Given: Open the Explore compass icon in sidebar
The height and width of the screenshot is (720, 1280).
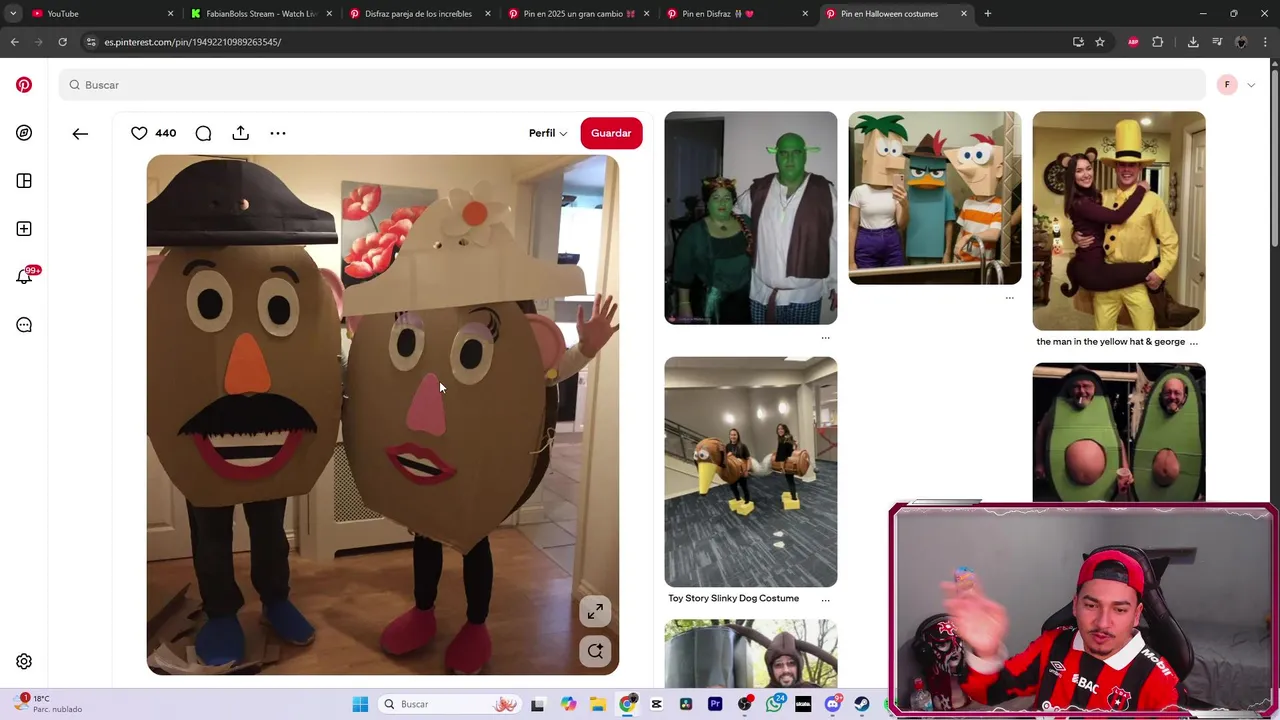Looking at the screenshot, I should click(24, 133).
